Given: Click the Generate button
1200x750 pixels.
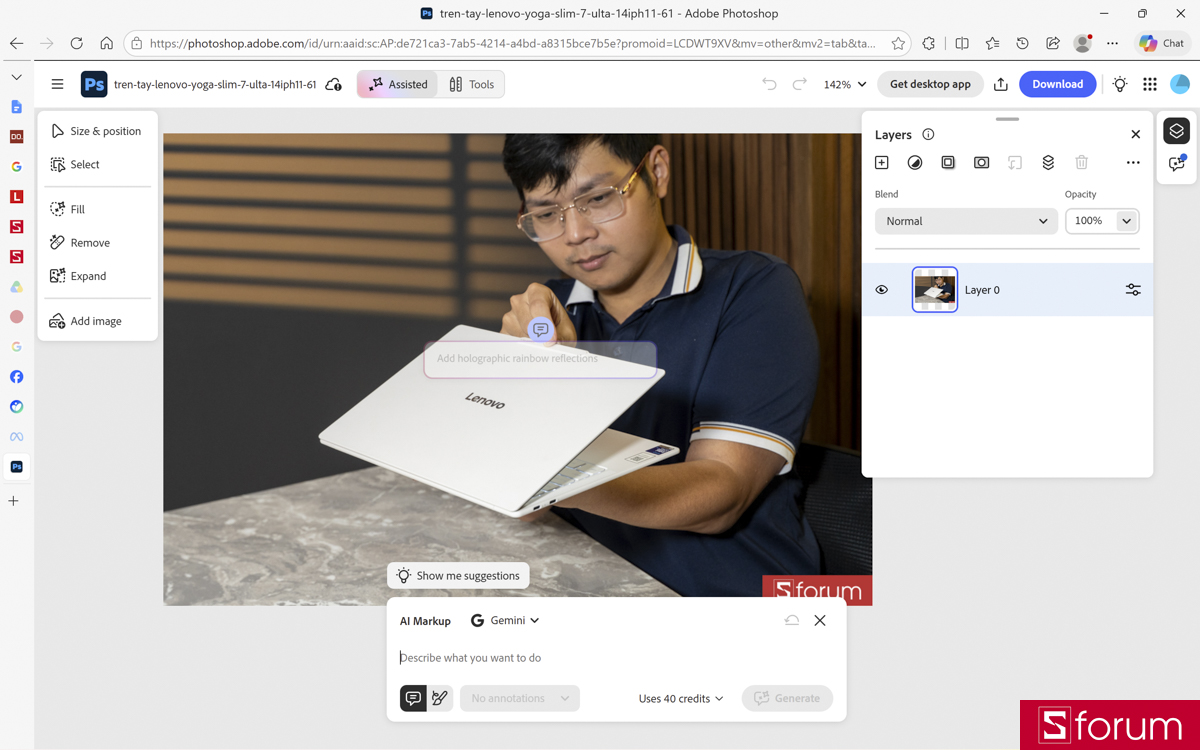Looking at the screenshot, I should tap(787, 698).
